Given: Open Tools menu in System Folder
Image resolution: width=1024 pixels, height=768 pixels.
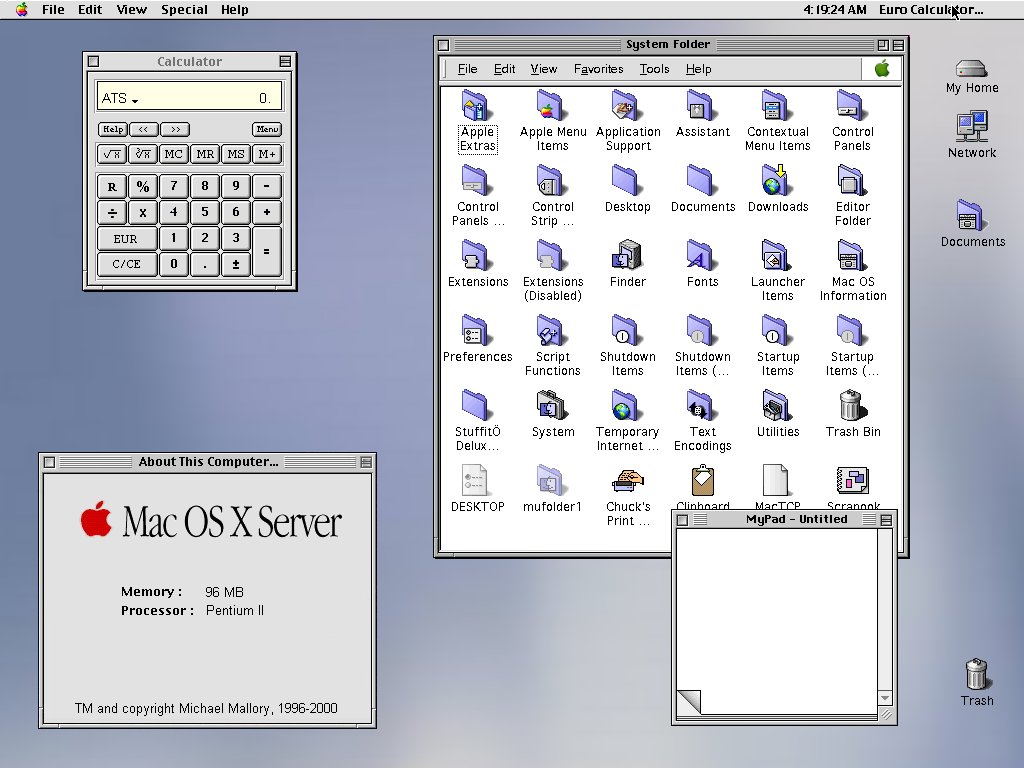Looking at the screenshot, I should [x=654, y=69].
